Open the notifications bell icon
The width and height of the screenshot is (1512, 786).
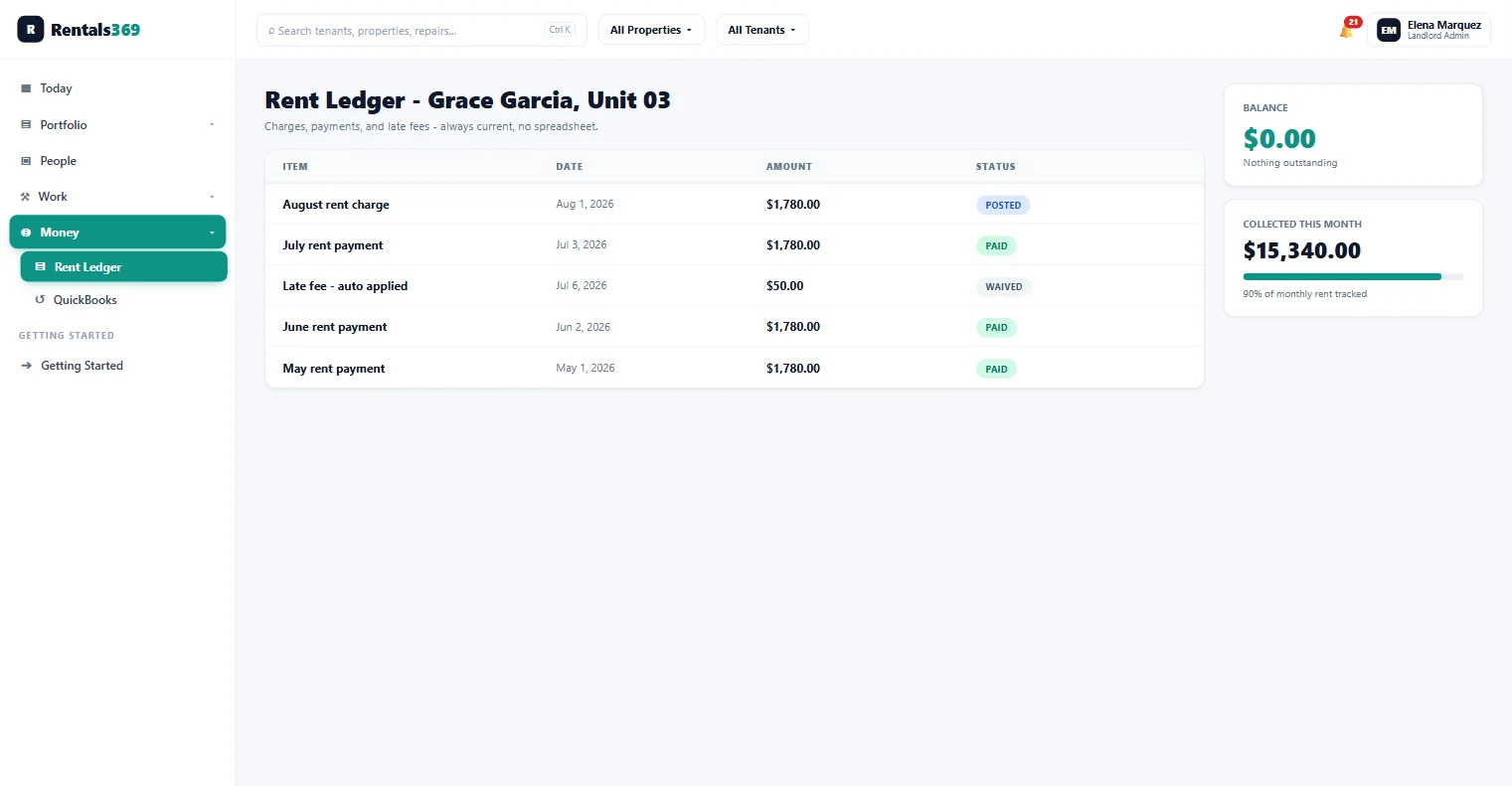[x=1346, y=31]
